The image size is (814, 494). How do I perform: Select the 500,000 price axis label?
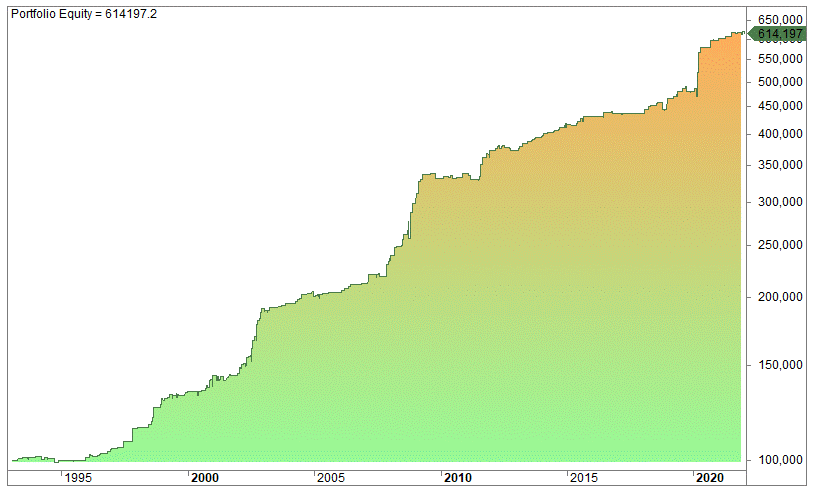click(781, 81)
